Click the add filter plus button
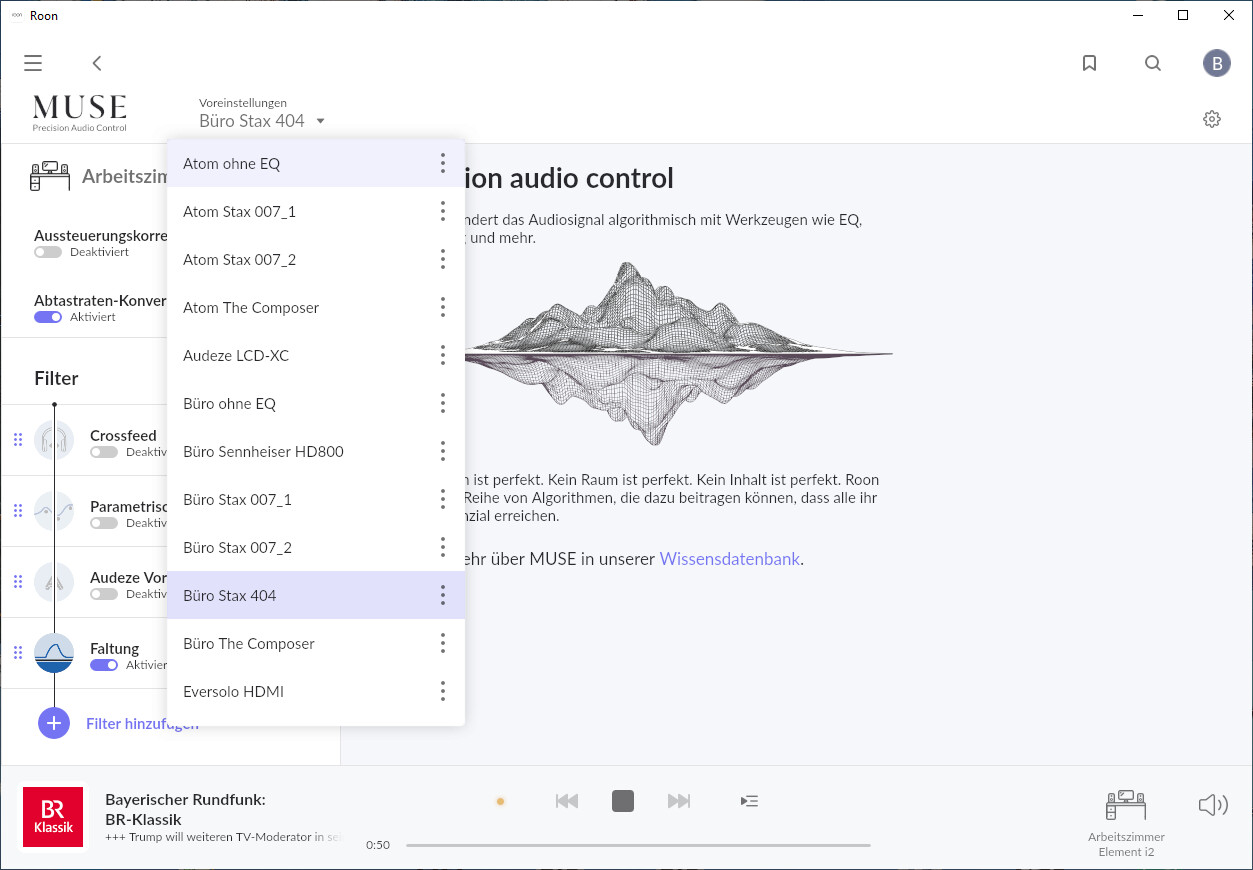The image size is (1253, 870). [x=54, y=723]
